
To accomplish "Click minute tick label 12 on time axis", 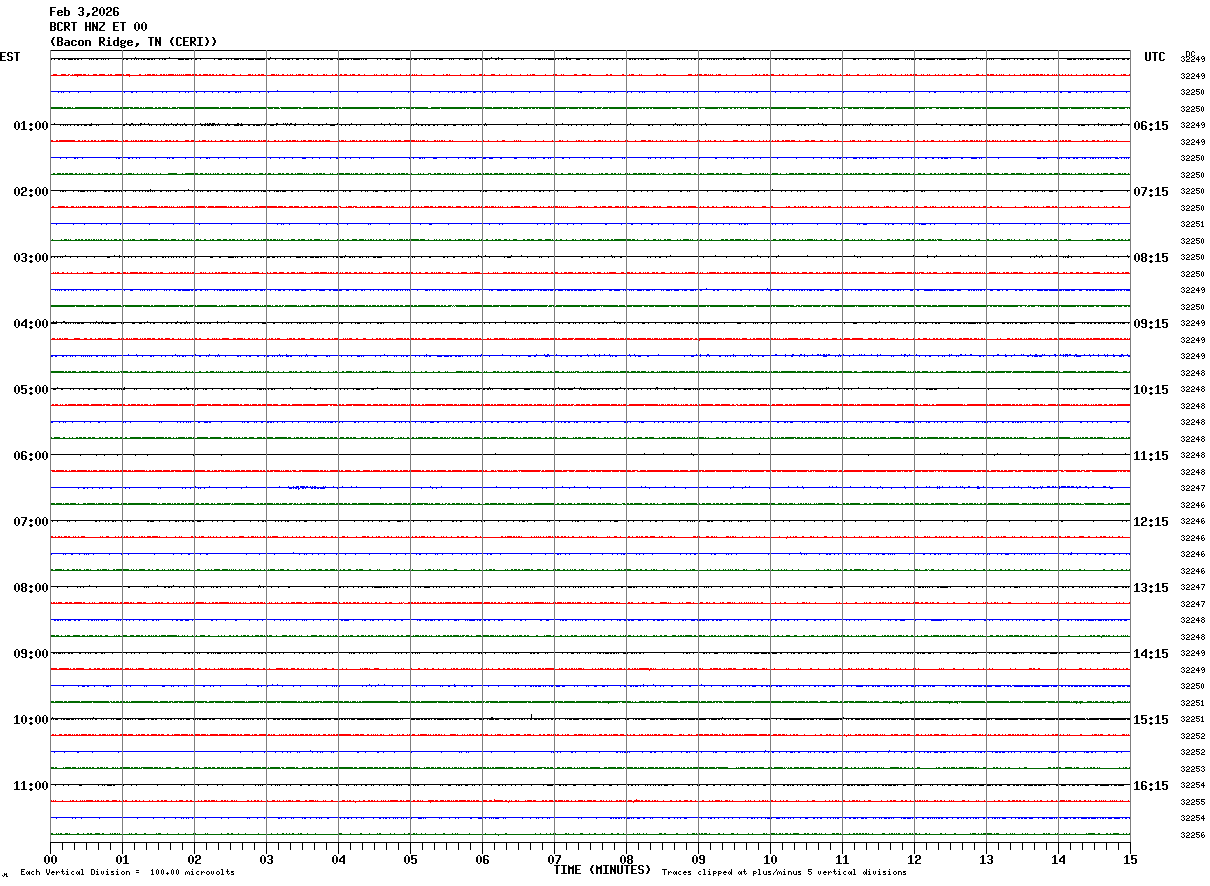I will coord(914,859).
